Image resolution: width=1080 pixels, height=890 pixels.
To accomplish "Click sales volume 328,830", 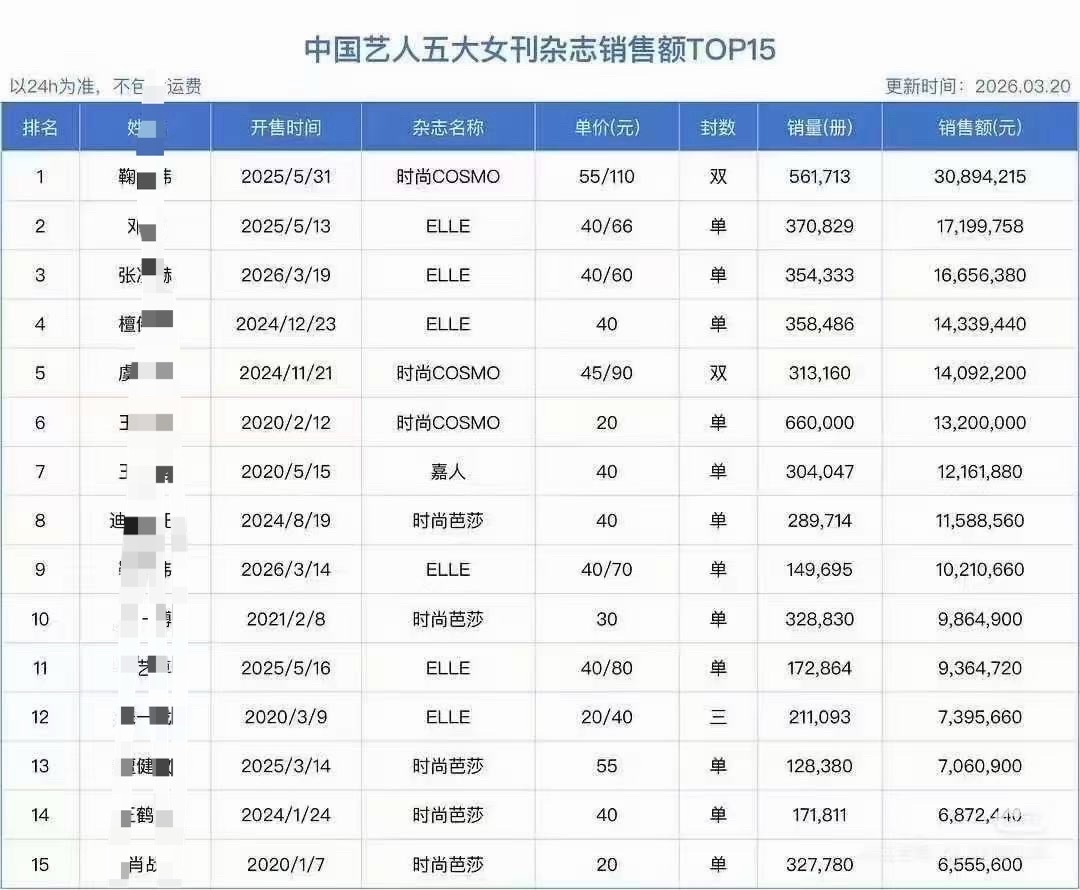I will 820,619.
